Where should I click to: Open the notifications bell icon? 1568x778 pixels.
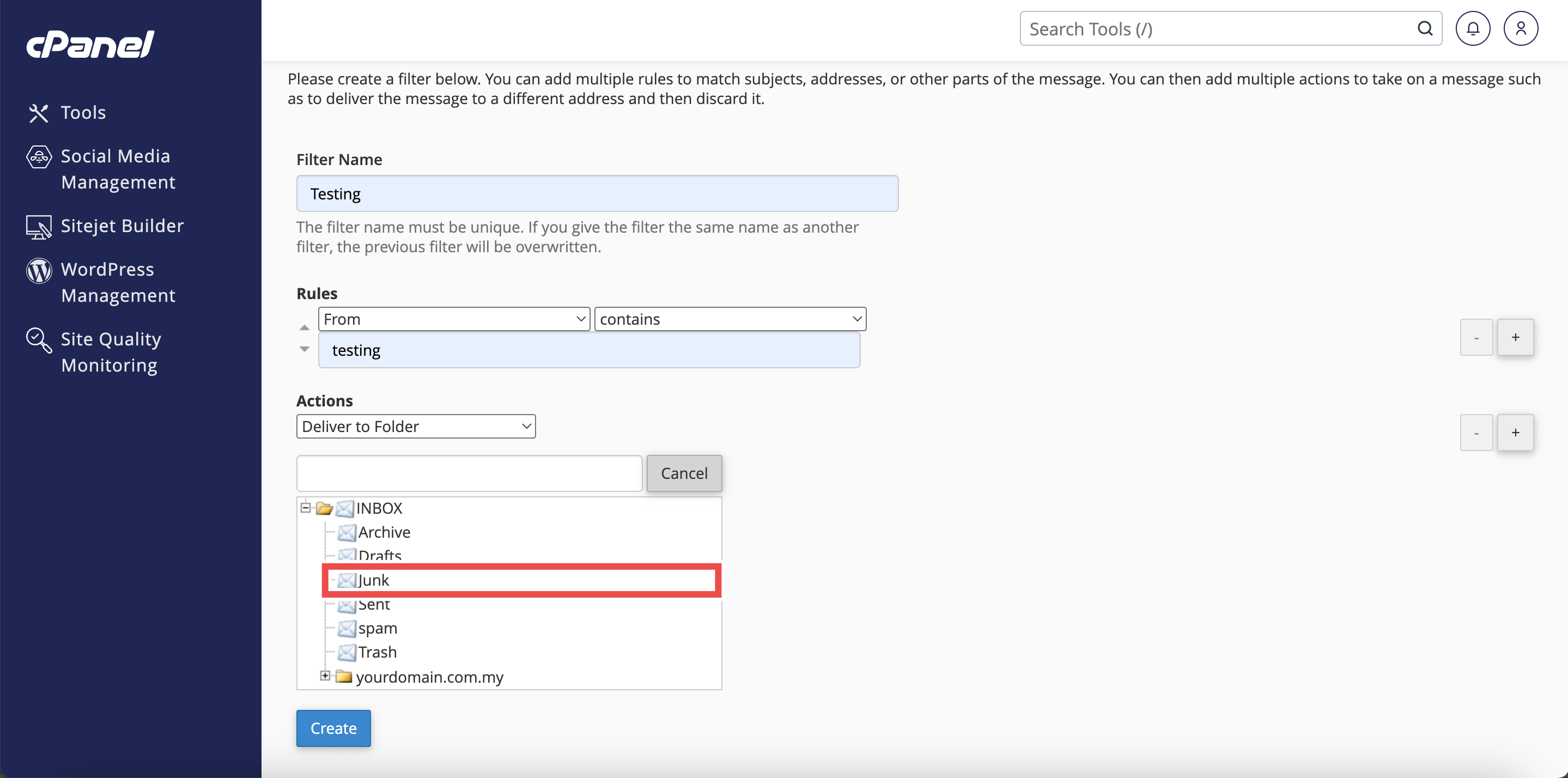tap(1473, 29)
